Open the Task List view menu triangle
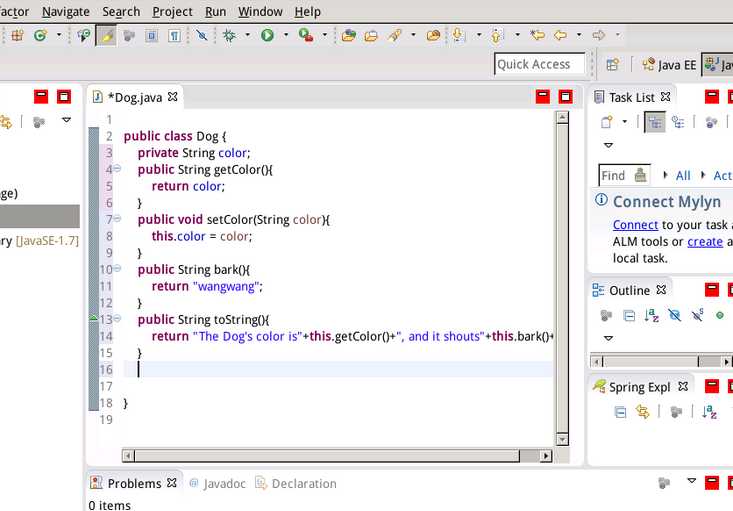Viewport: 733px width, 511px height. [608, 145]
